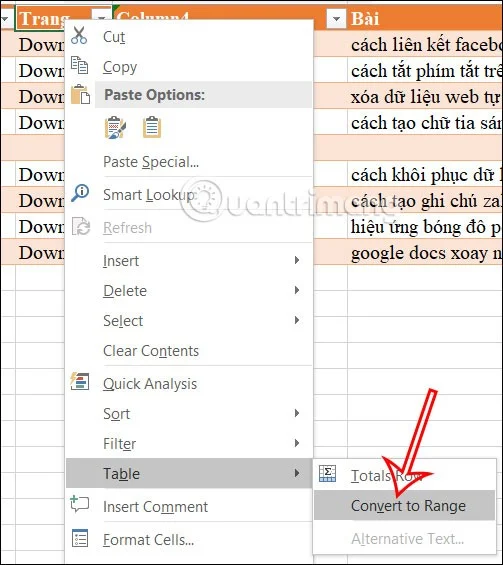The height and width of the screenshot is (565, 503).
Task: Click cell 'cách khôi phục dữ'
Action: click(425, 174)
